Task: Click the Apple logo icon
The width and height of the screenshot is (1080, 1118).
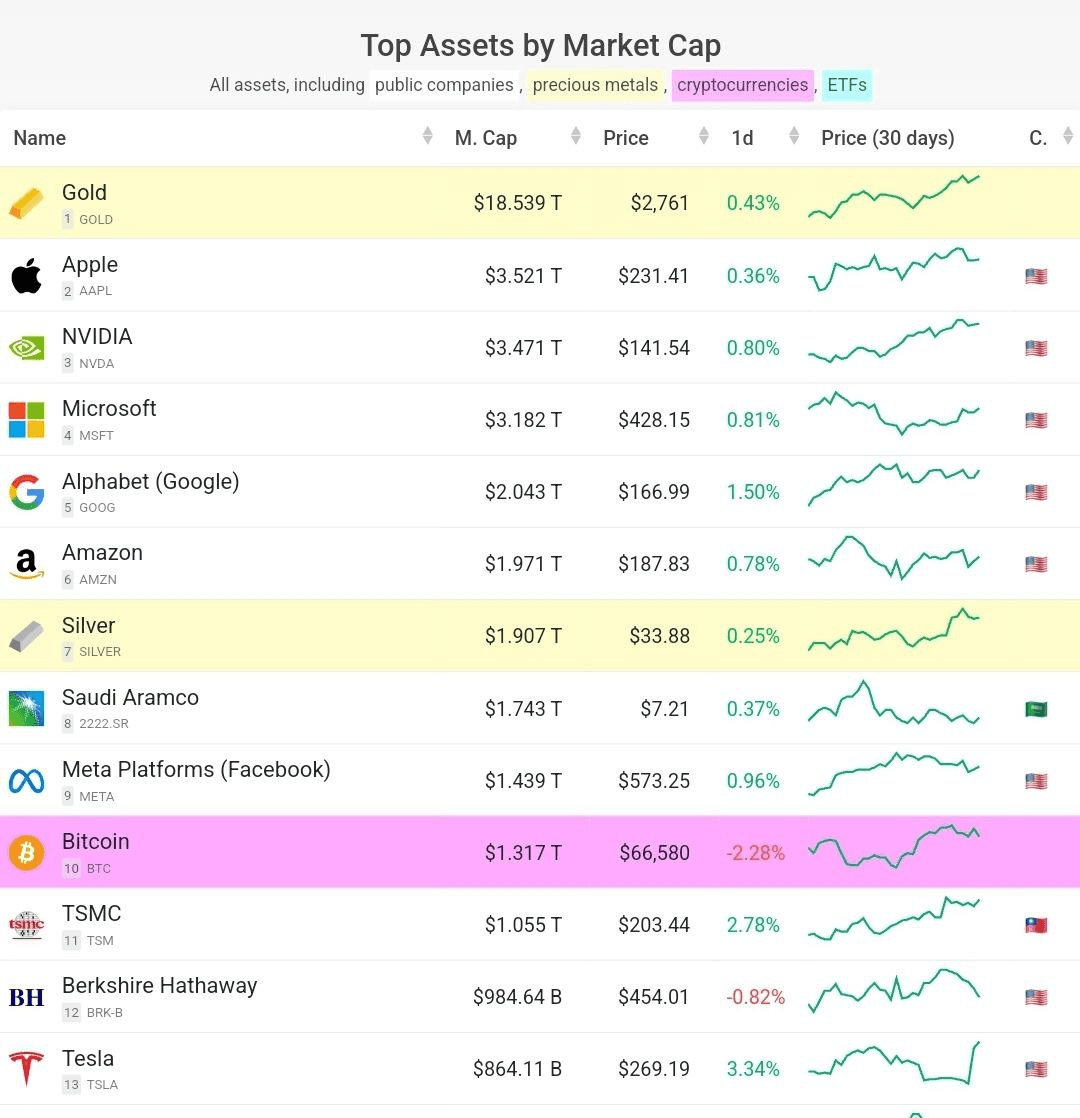Action: [x=26, y=276]
